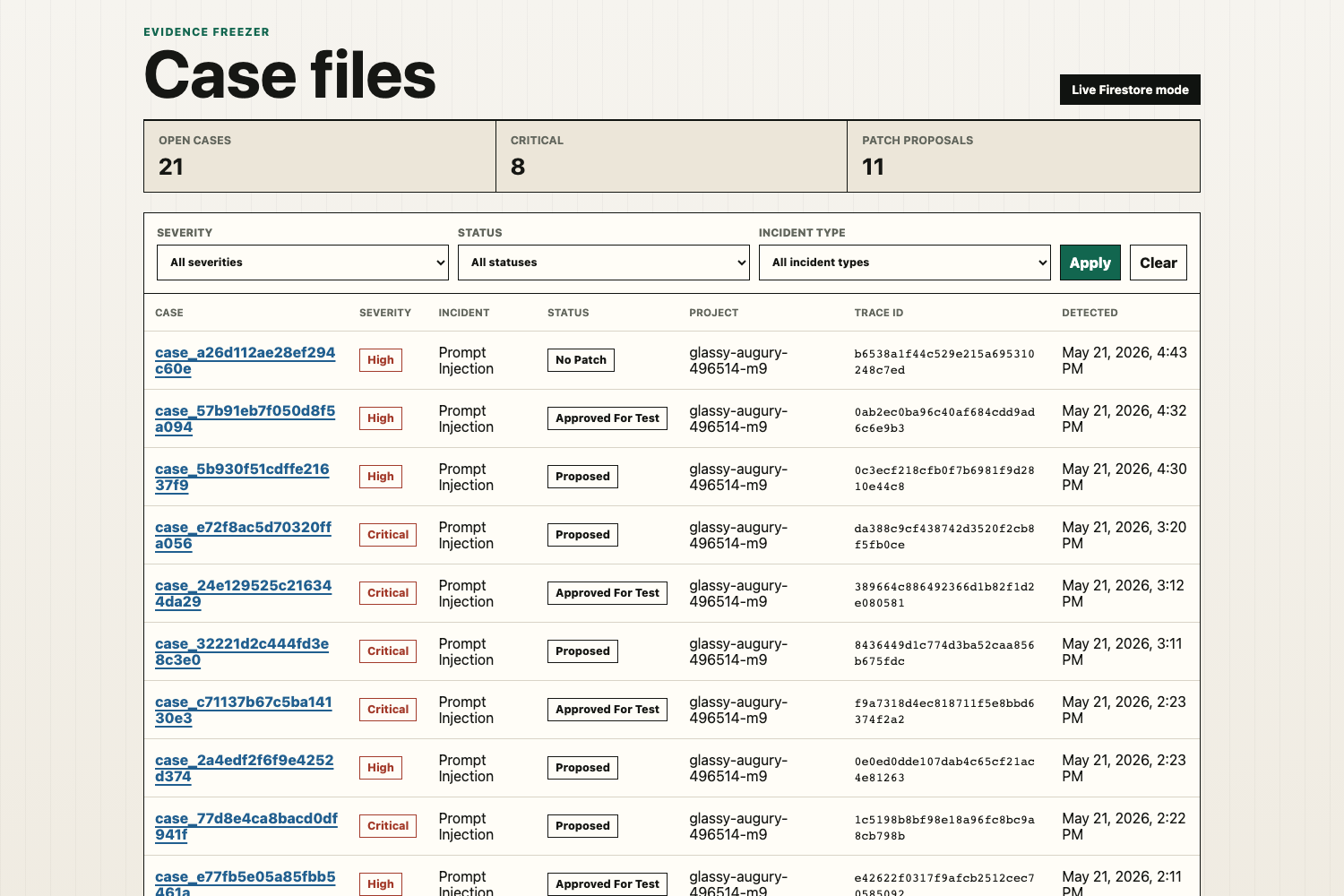Click the CASE column header
This screenshot has height=896, width=1344.
click(169, 313)
